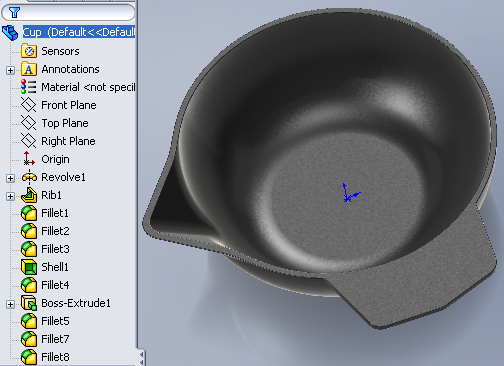The height and width of the screenshot is (366, 504).
Task: Select the Material icon
Action: [x=29, y=87]
